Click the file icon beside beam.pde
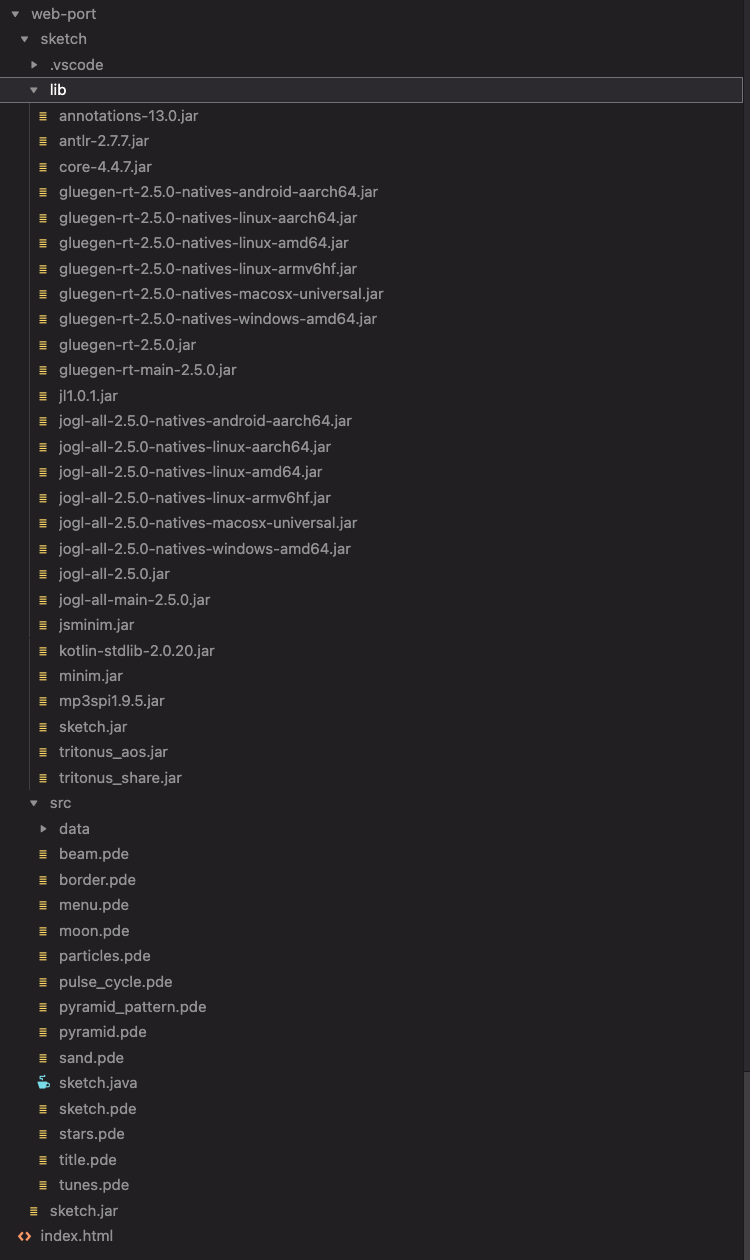Screen dimensions: 750x1260 (x=43, y=854)
